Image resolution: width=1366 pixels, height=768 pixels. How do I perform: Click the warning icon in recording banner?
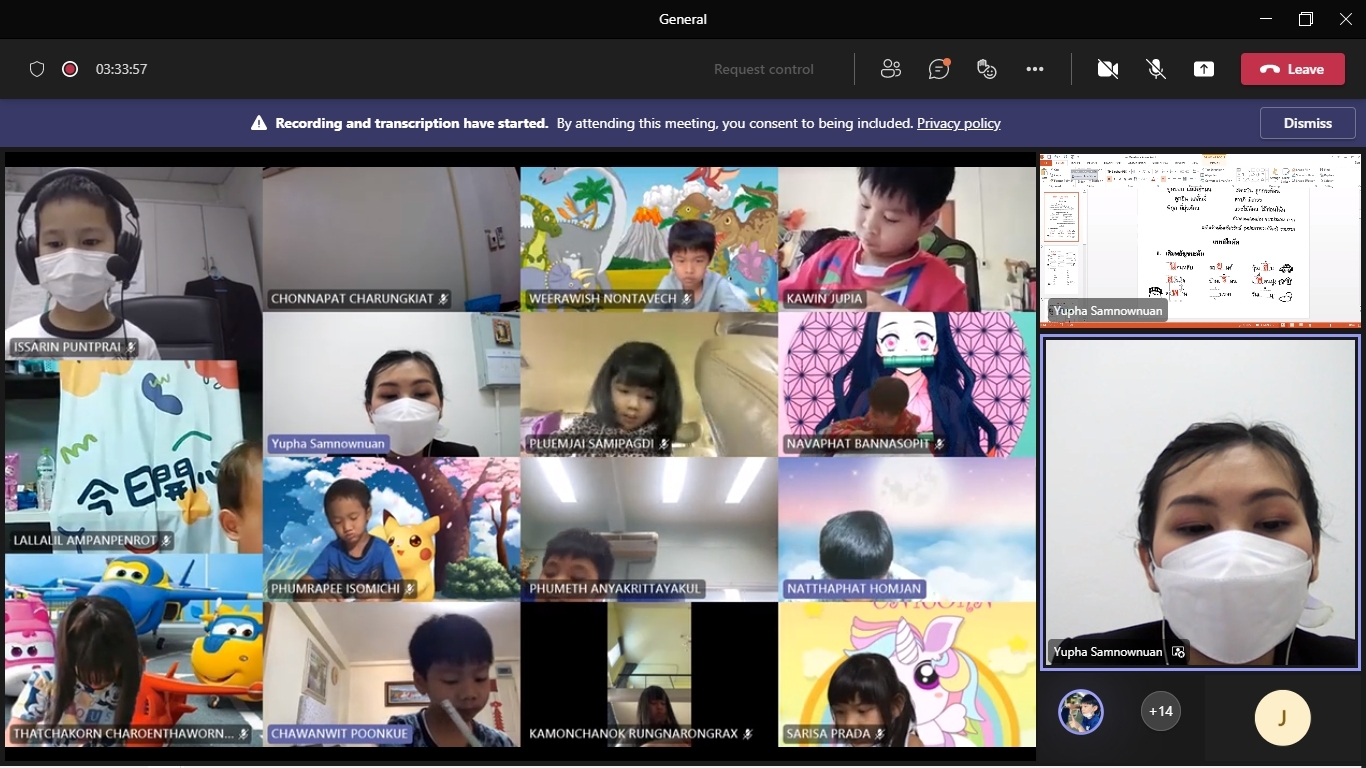tap(259, 123)
